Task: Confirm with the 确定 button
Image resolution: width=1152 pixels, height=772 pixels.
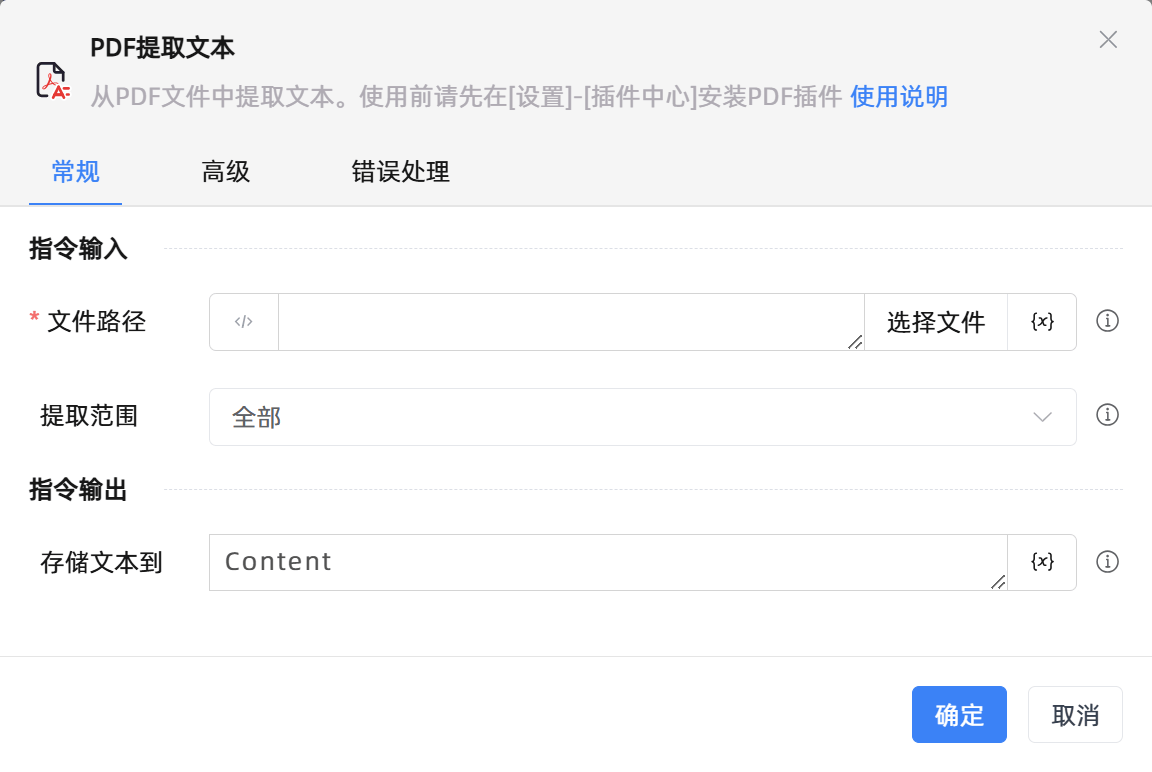Action: [959, 715]
